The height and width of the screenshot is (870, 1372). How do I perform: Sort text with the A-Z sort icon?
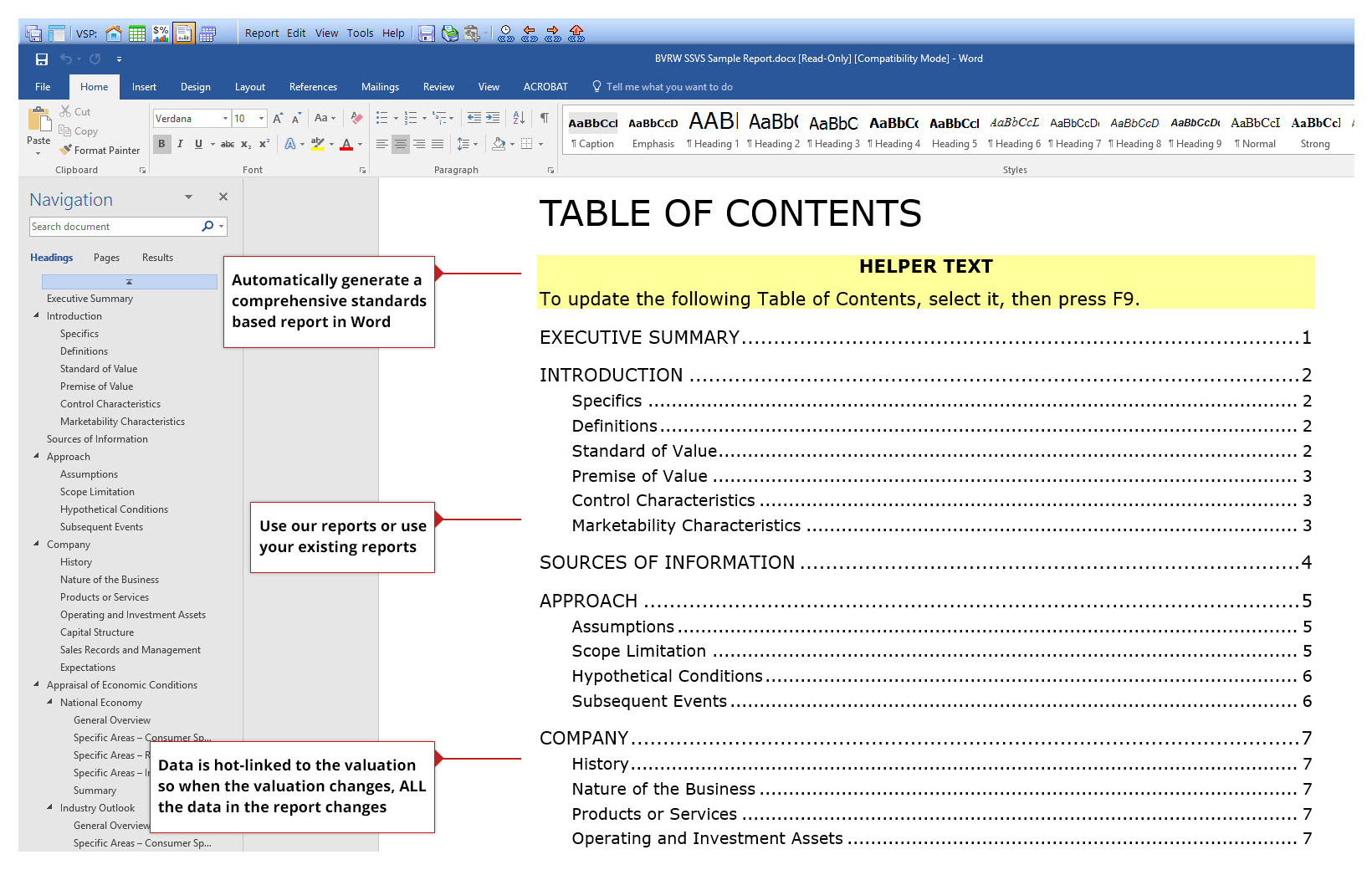tap(519, 118)
